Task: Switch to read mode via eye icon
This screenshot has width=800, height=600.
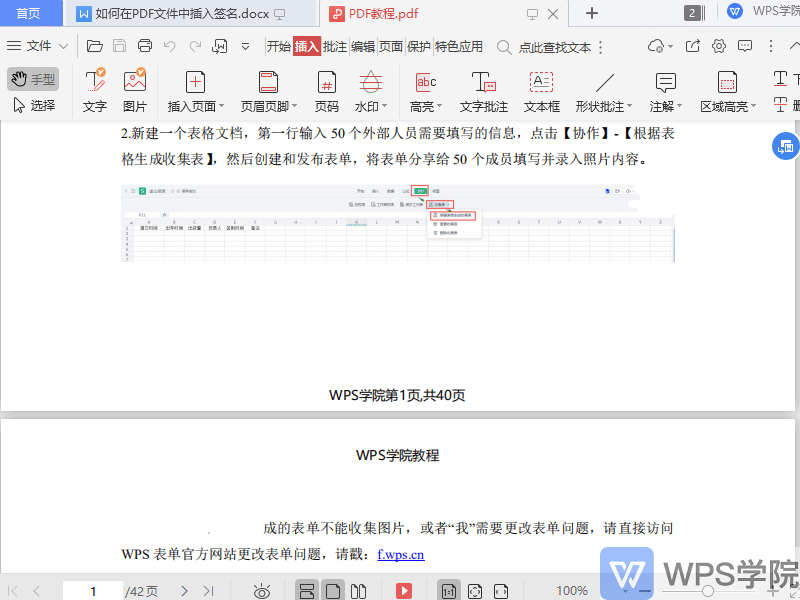Action: 262,591
